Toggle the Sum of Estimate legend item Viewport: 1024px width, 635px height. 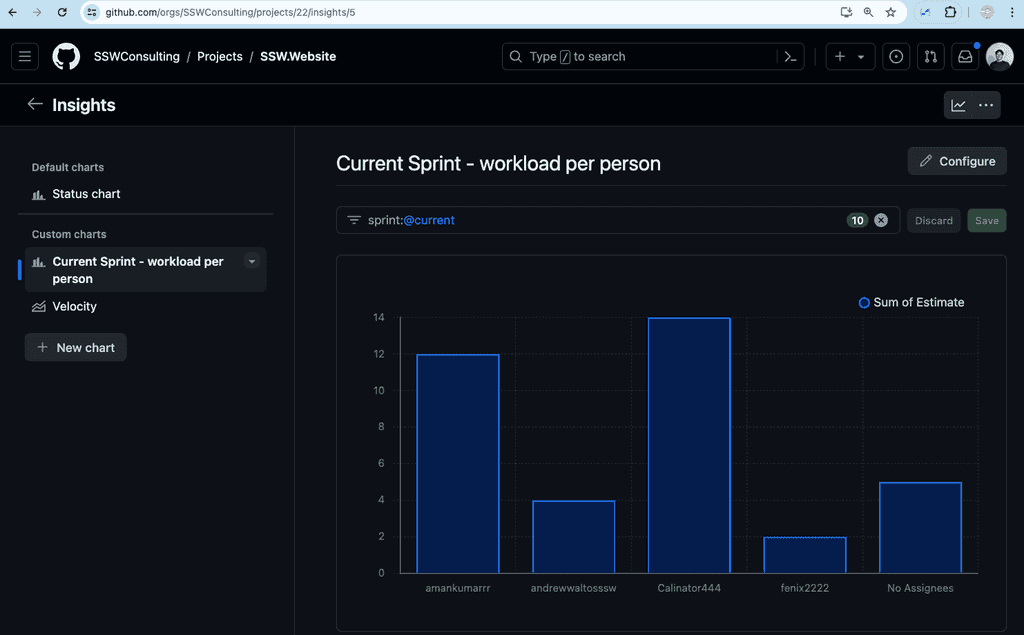[911, 302]
